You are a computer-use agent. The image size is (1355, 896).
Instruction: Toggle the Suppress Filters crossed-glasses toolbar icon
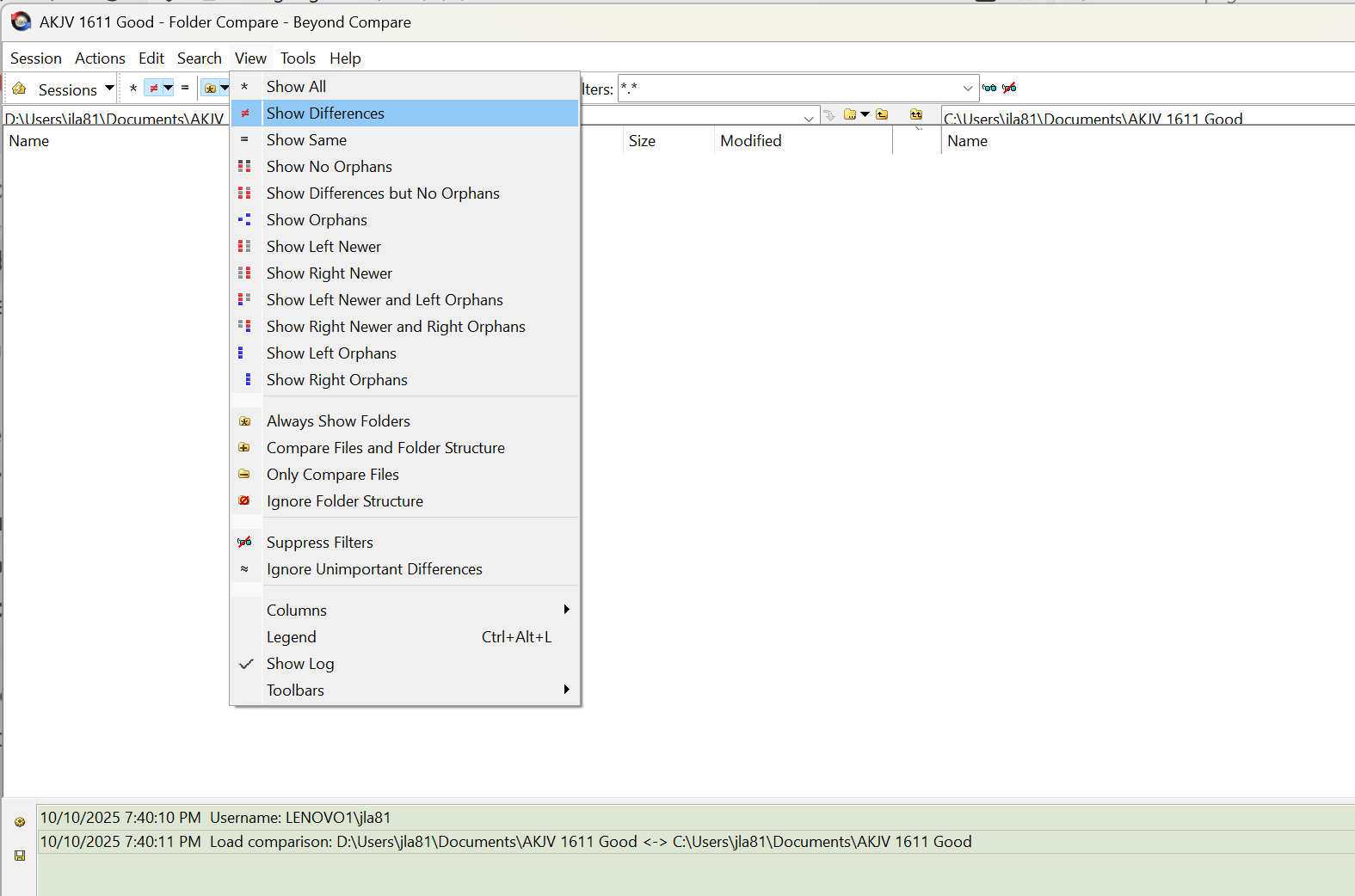(1010, 88)
